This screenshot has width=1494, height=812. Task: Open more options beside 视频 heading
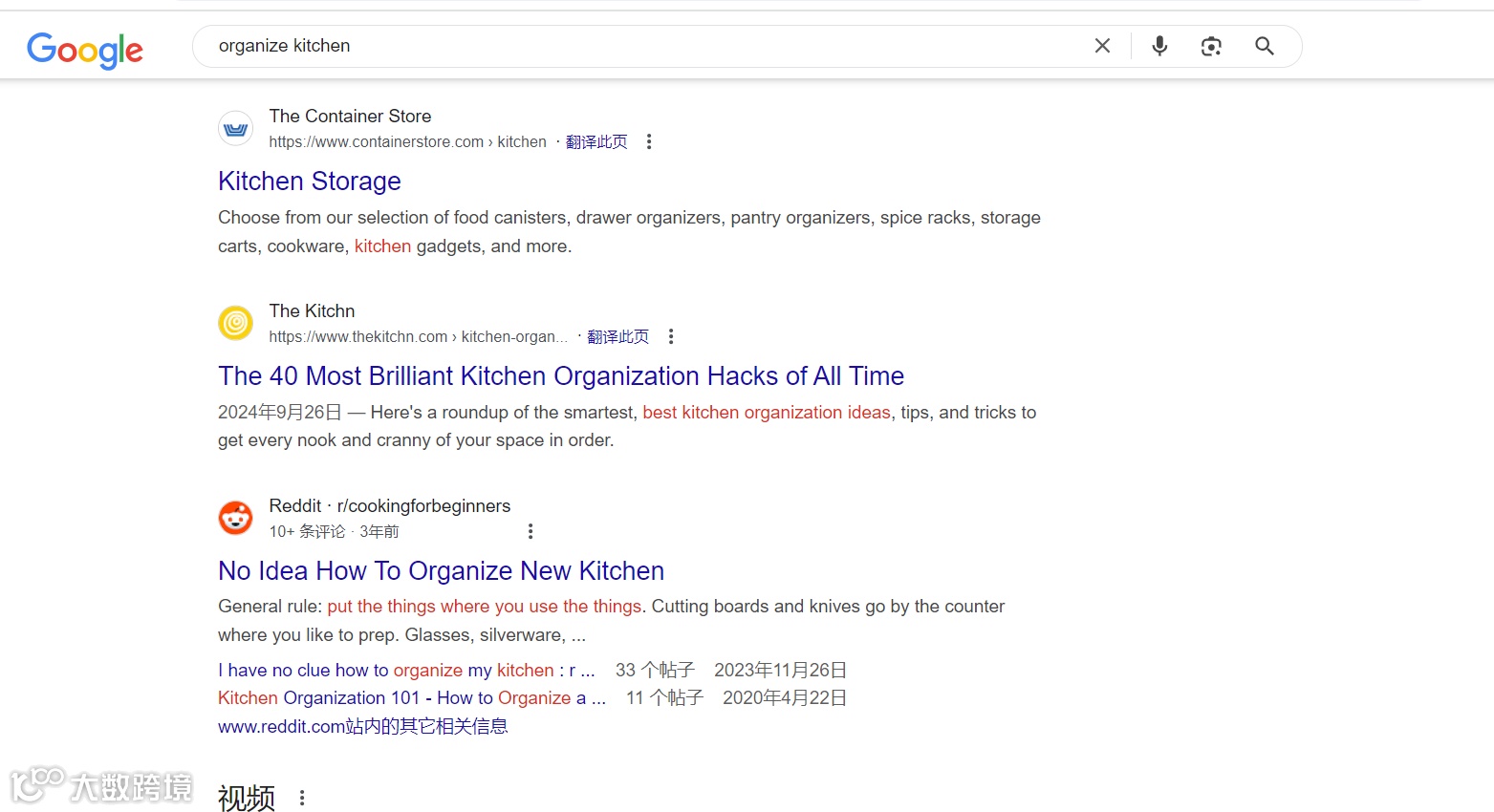(302, 798)
